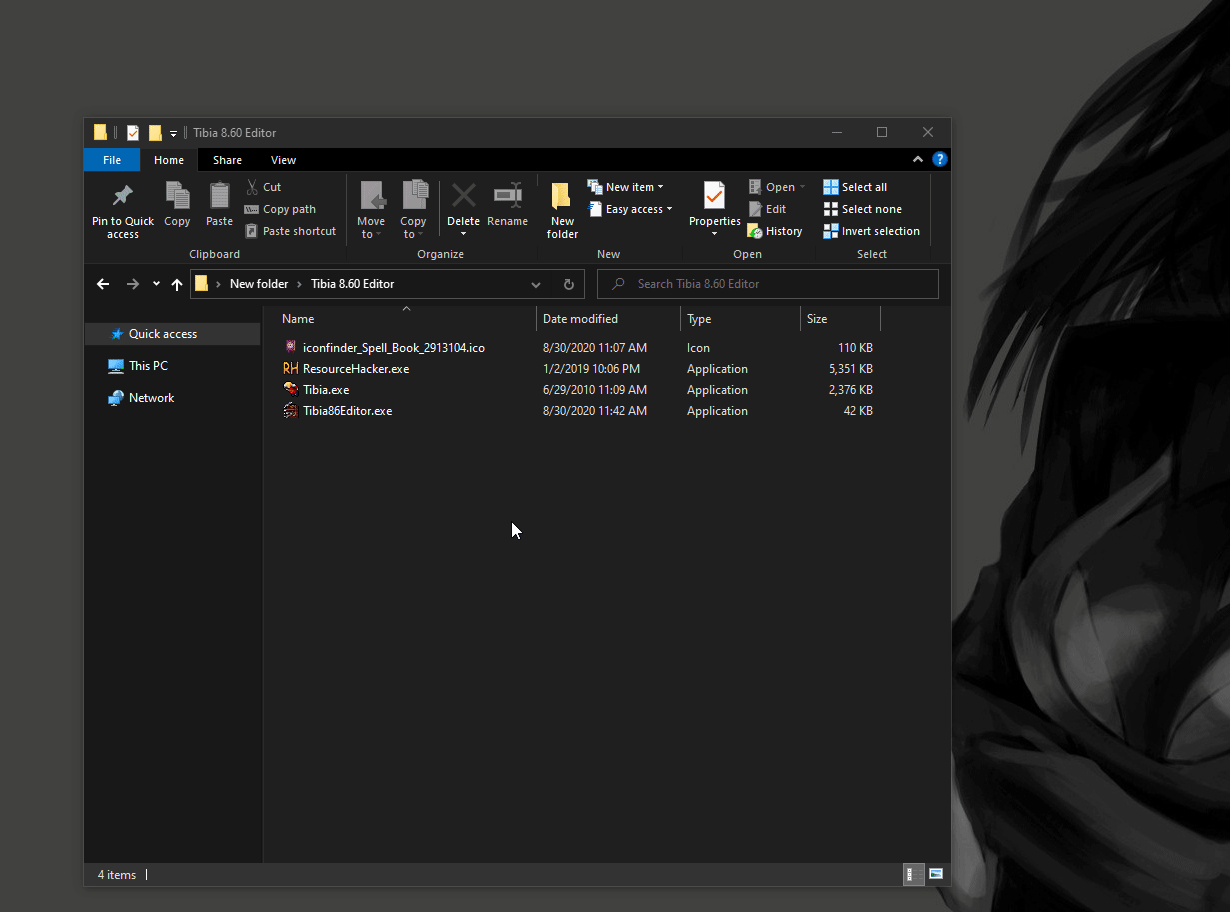This screenshot has height=912, width=1230.
Task: Collapse the ribbon with the chevron
Action: (x=918, y=159)
